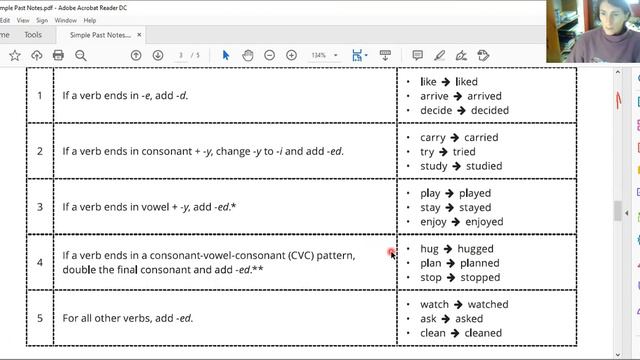Screen dimensions: 640x360
Task: Click the example word 'played'
Action: pyautogui.click(x=475, y=193)
